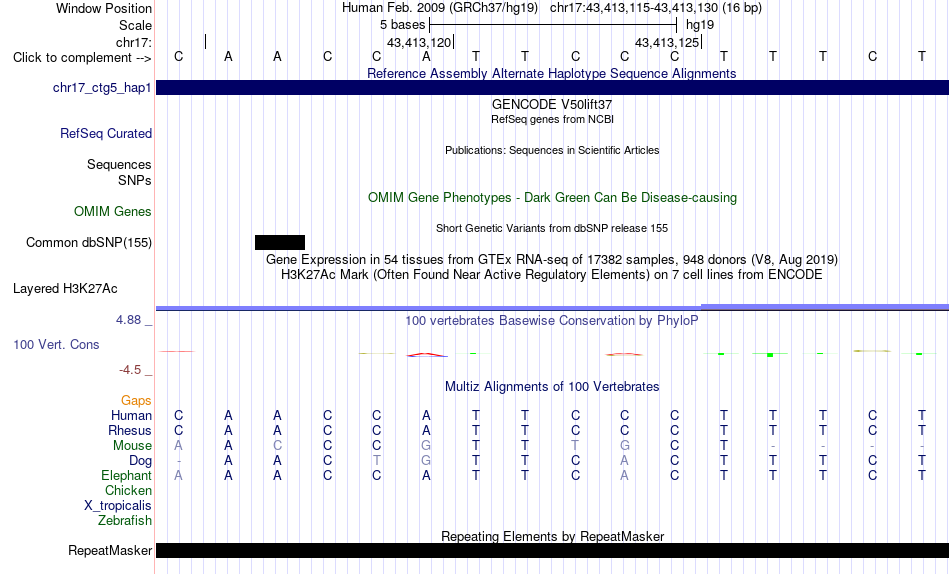Select the black dbSNP variant block

280,242
